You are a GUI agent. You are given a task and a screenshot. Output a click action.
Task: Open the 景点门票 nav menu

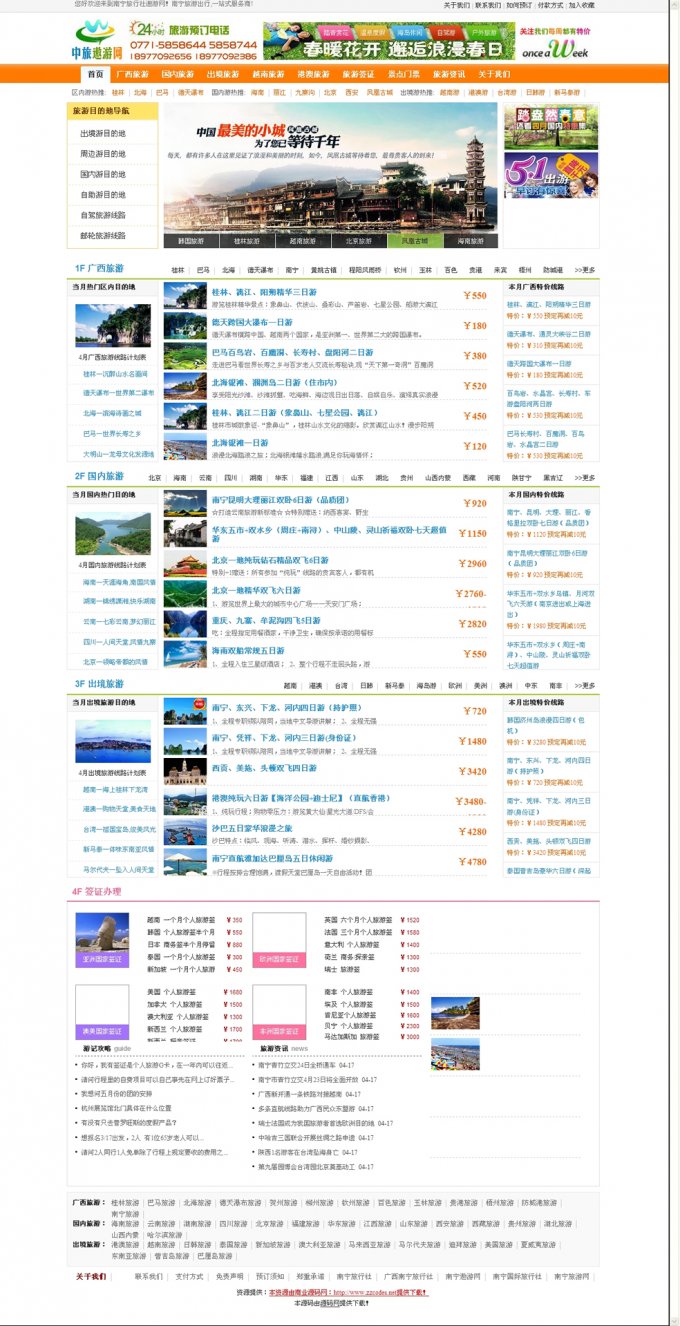[403, 75]
